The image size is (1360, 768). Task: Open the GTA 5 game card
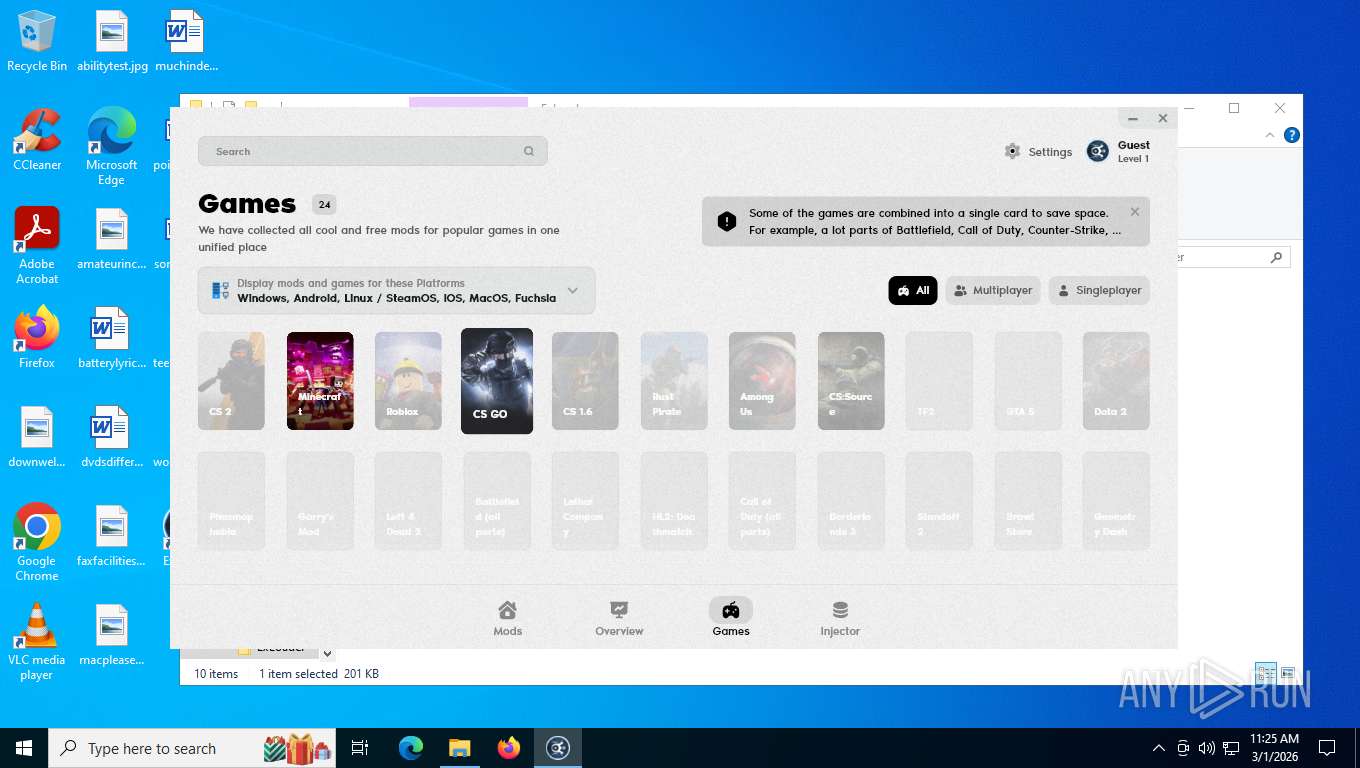[1028, 381]
